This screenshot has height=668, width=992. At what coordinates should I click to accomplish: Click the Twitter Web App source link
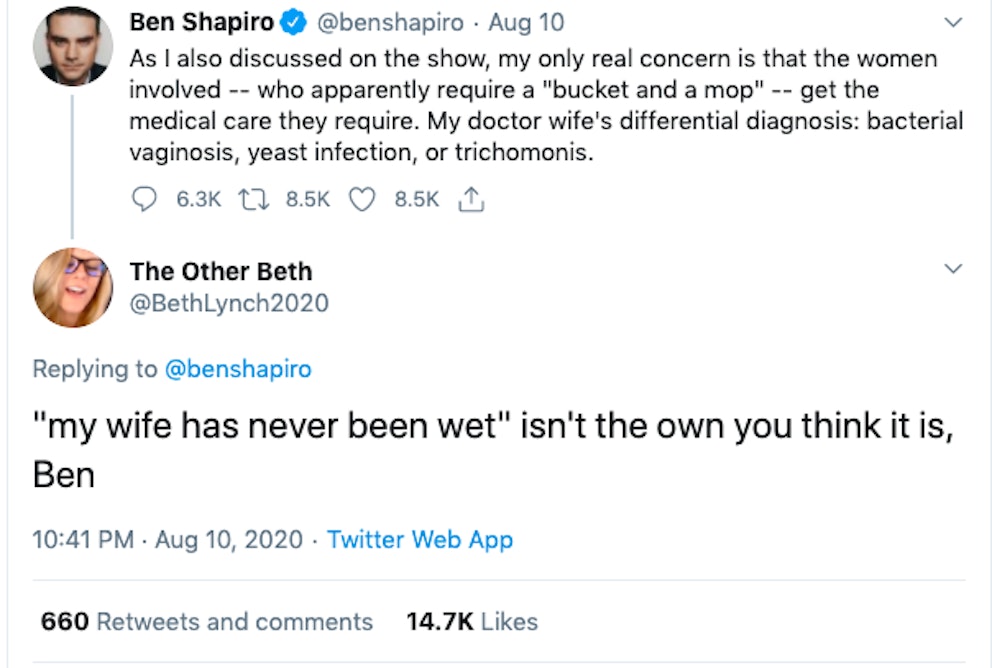(x=420, y=540)
